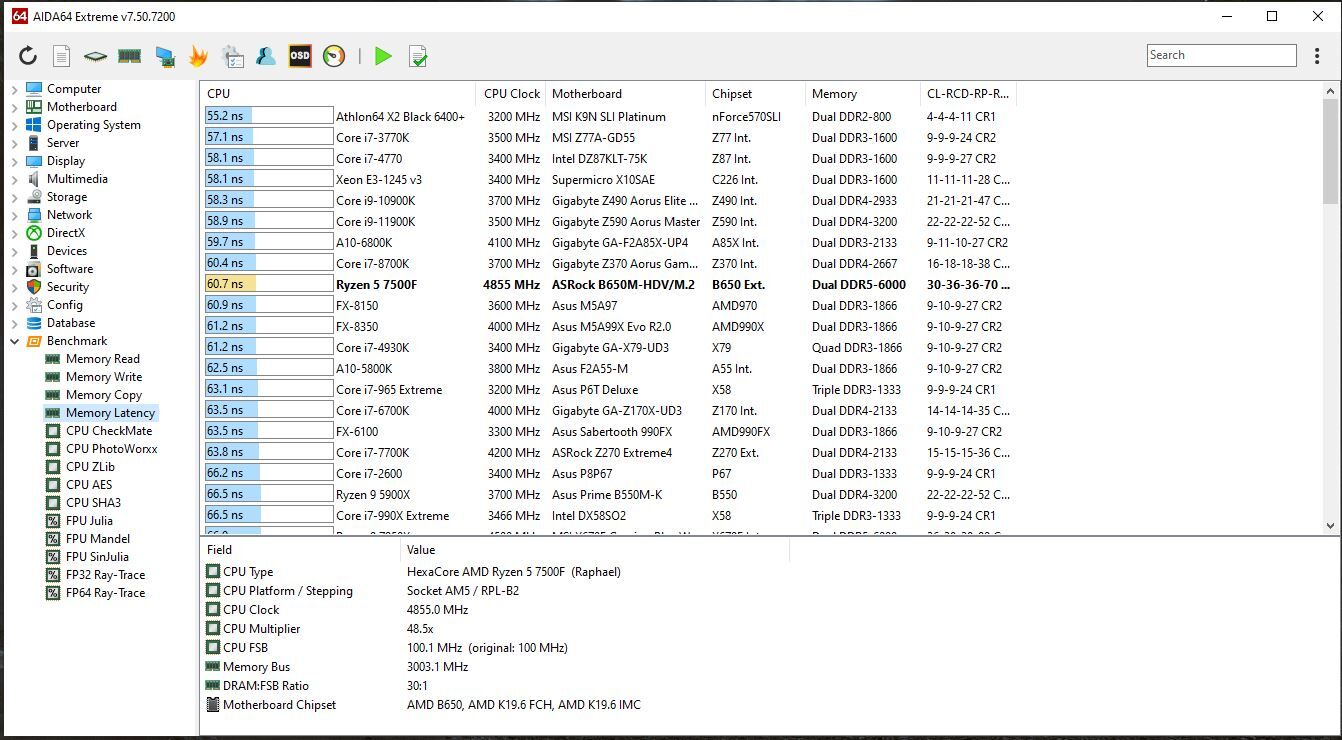Select Software in the sidebar tree
The width and height of the screenshot is (1342, 740).
click(x=70, y=269)
